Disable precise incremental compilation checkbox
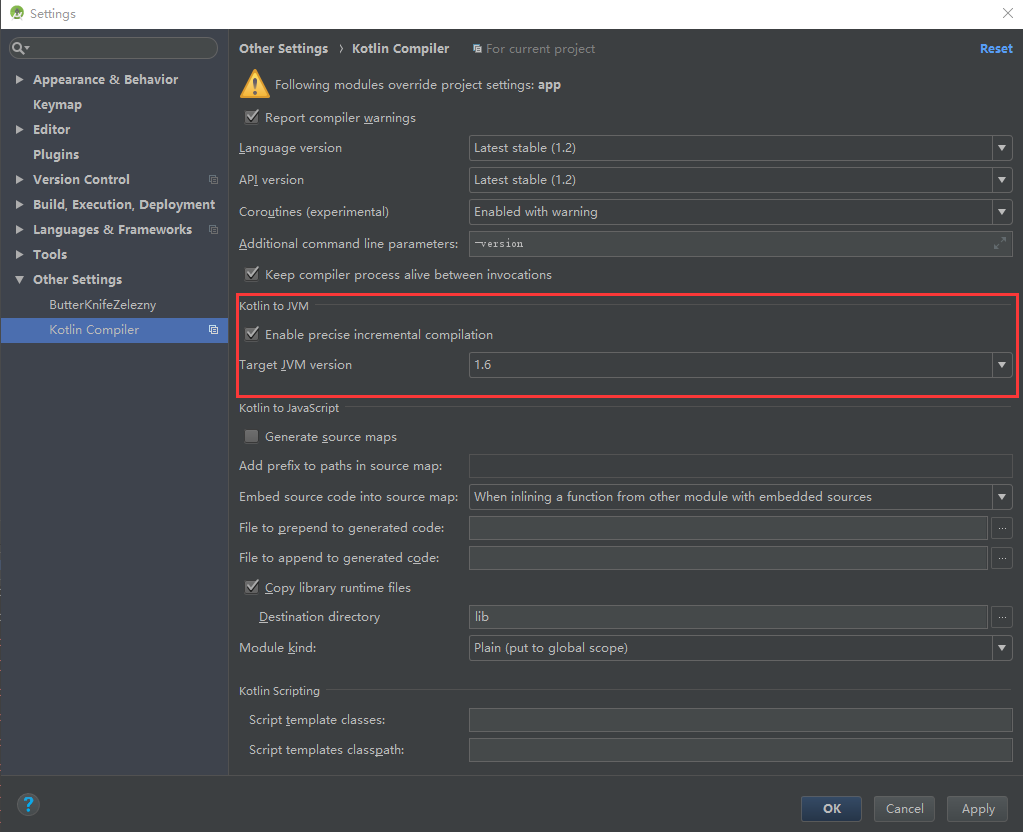Screen dimensions: 1023x832 252,334
